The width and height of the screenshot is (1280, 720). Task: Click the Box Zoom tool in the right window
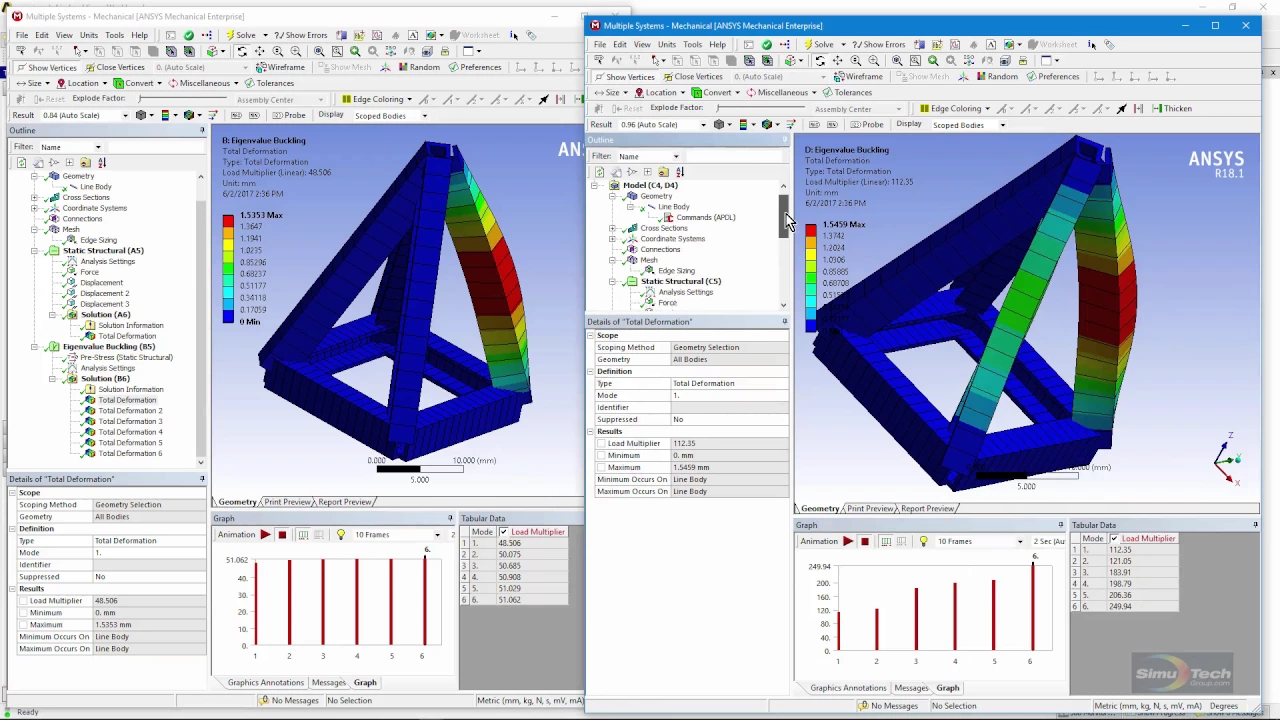click(874, 60)
